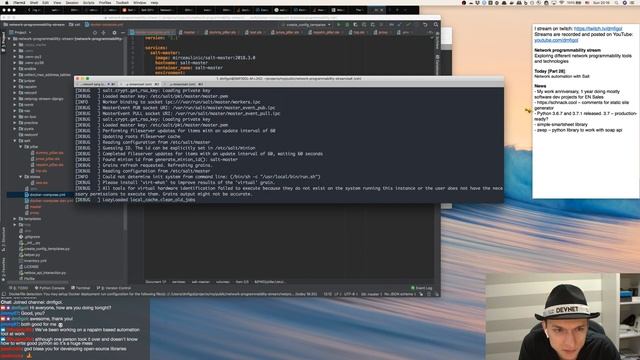This screenshot has width=640, height=360.
Task: Click the UTF-8 encoding in status bar
Action: click(351, 294)
